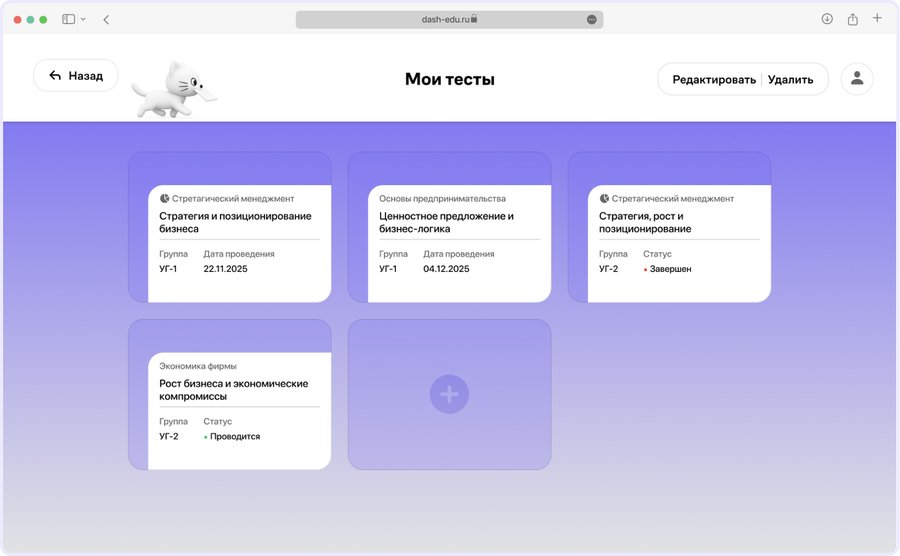Click group УГ-2 on Проводится card
Viewport: 900px width, 556px height.
[169, 436]
